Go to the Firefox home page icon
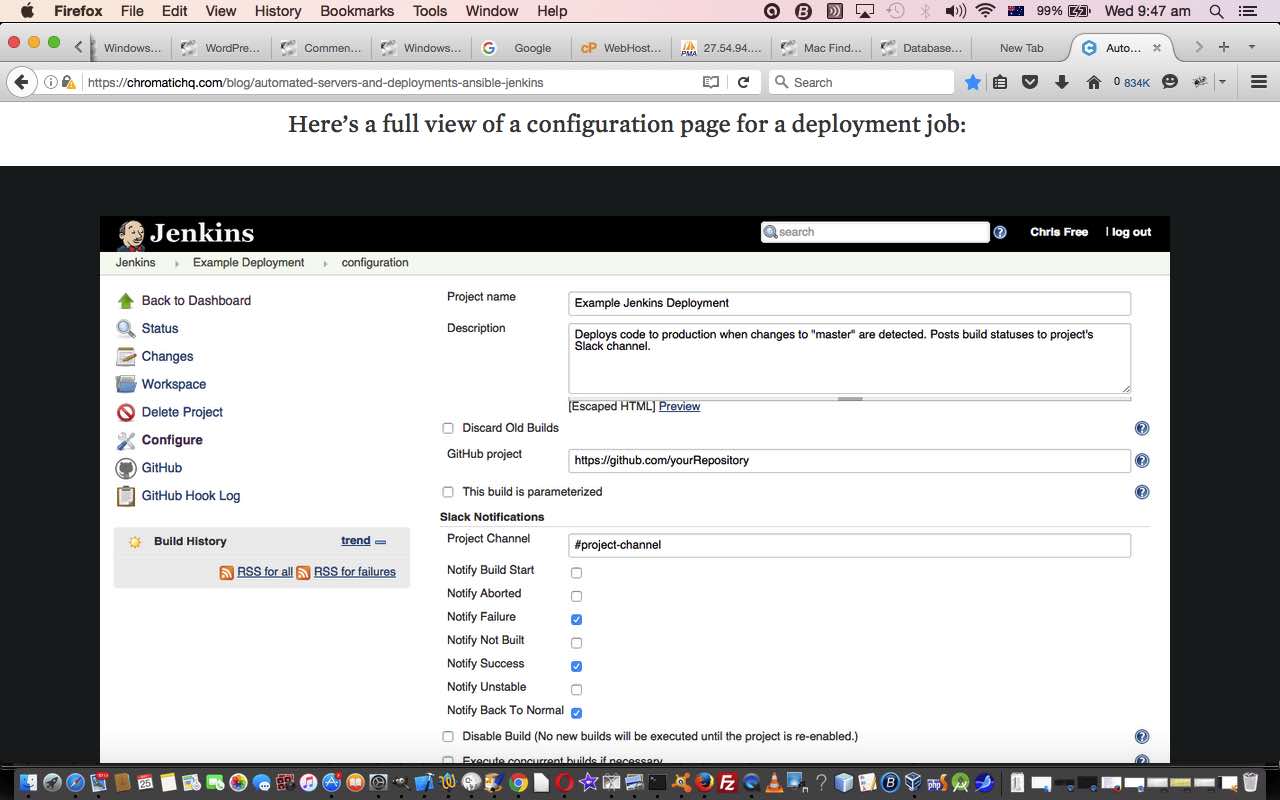 click(x=1094, y=82)
